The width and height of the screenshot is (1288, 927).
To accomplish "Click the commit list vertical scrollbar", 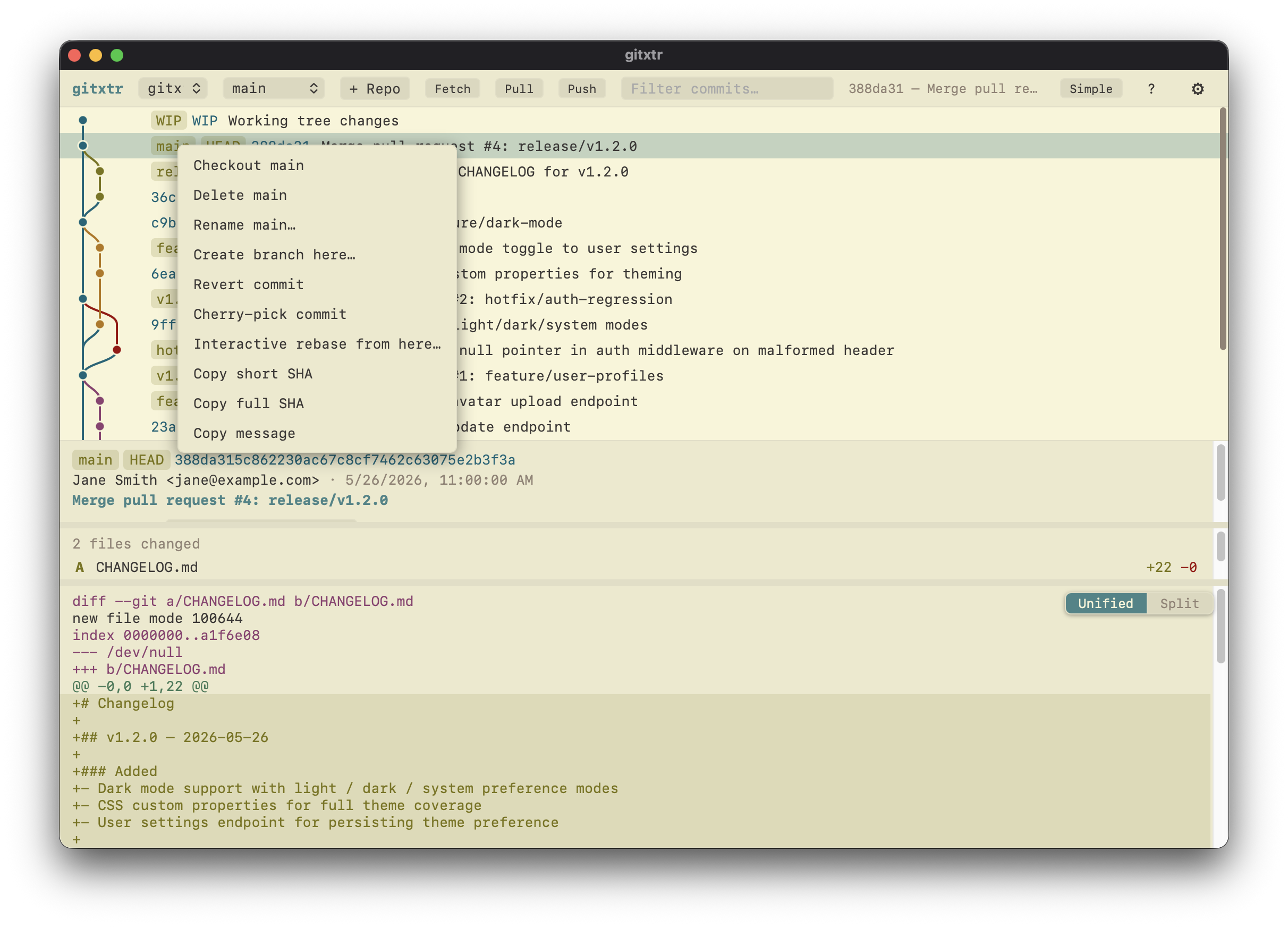I will [1223, 230].
